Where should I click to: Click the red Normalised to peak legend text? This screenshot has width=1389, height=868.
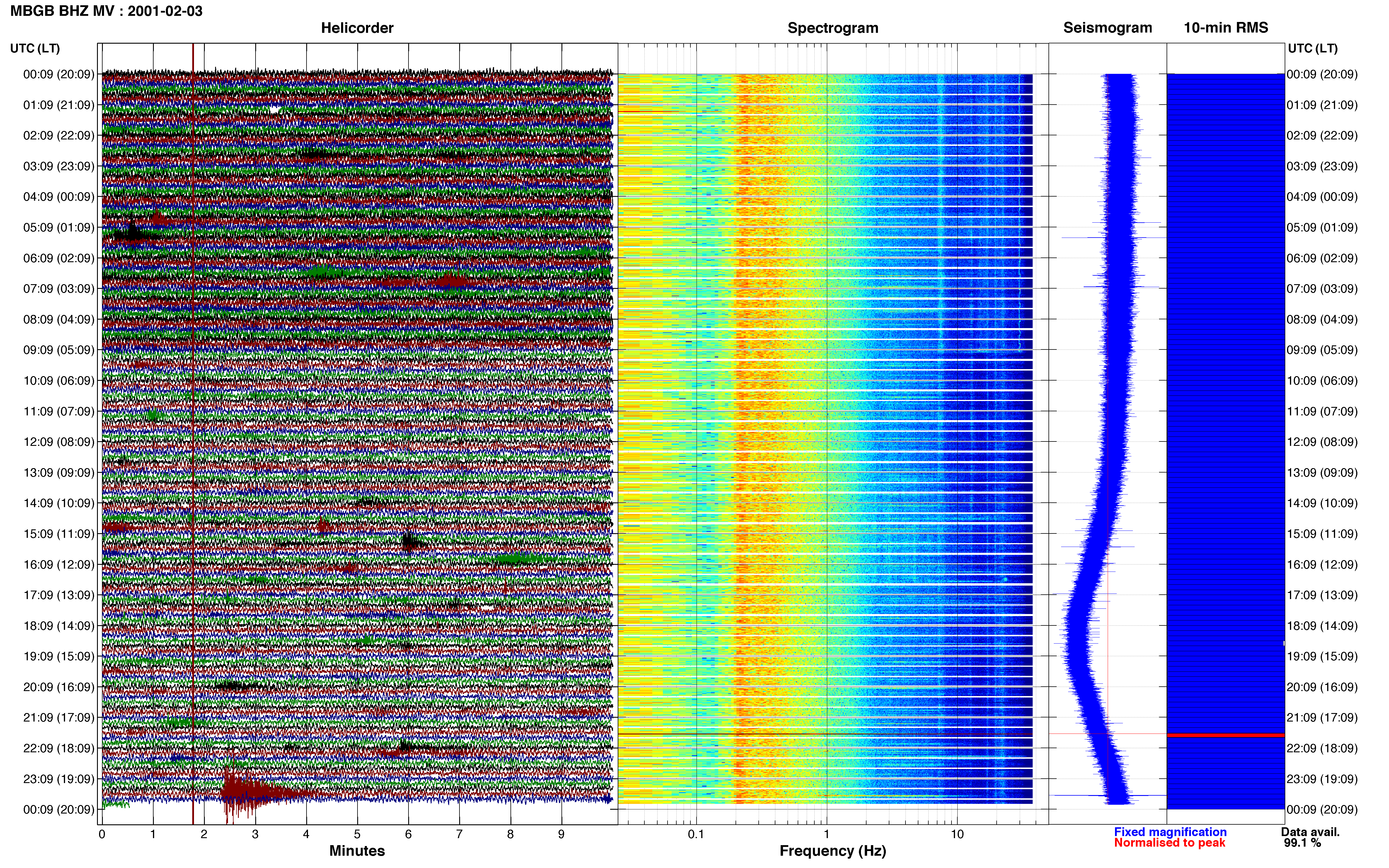[x=1170, y=843]
